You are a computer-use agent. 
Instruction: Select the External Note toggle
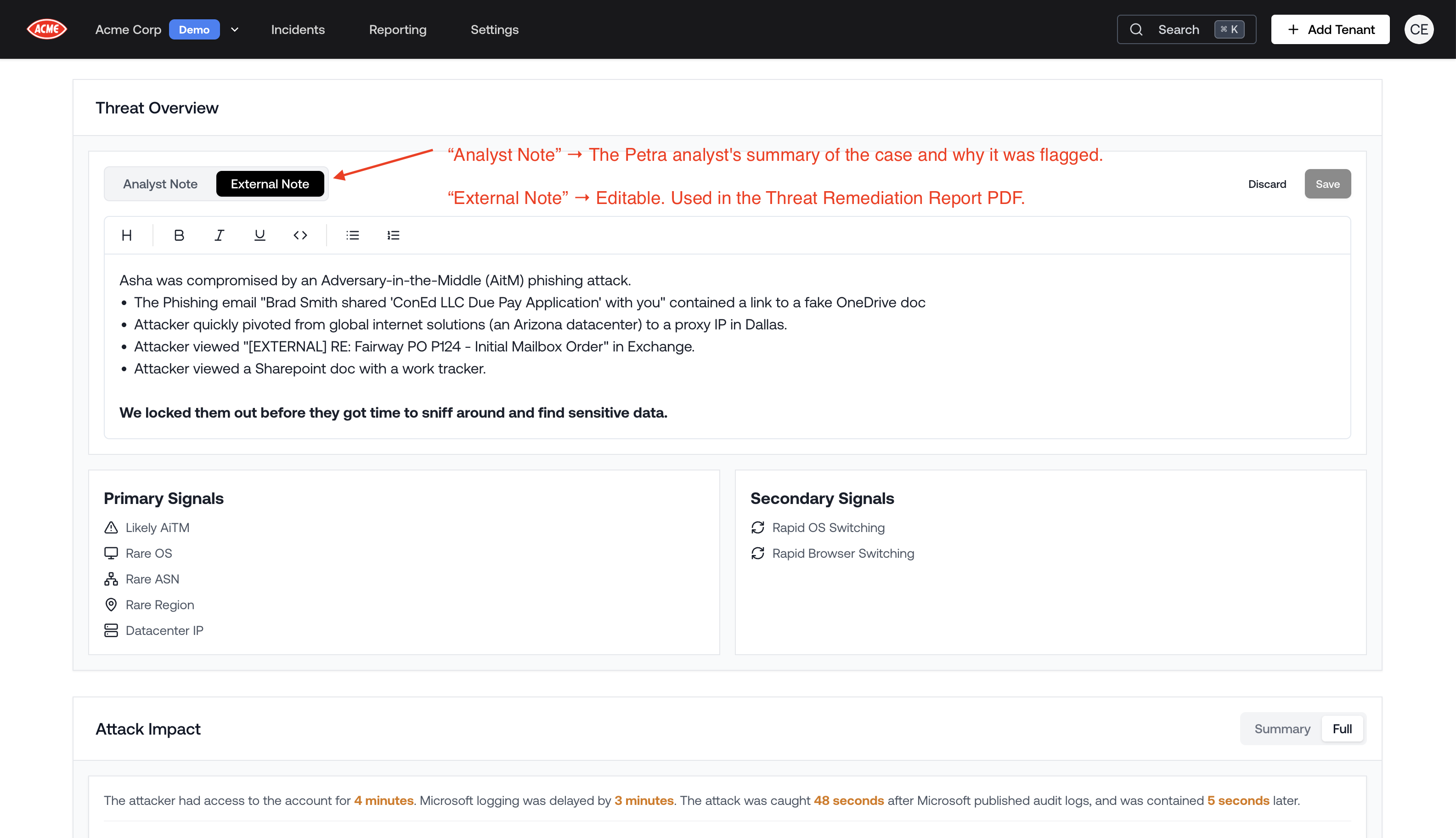click(270, 184)
